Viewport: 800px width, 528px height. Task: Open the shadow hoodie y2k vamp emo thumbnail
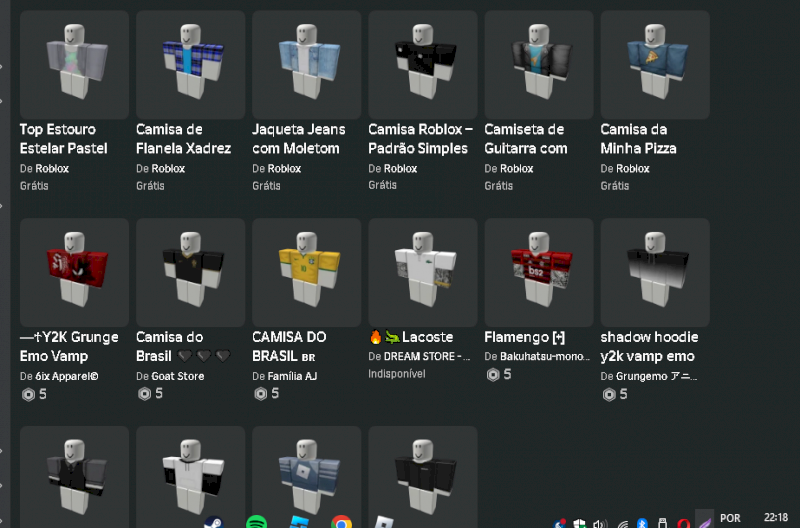click(x=655, y=272)
